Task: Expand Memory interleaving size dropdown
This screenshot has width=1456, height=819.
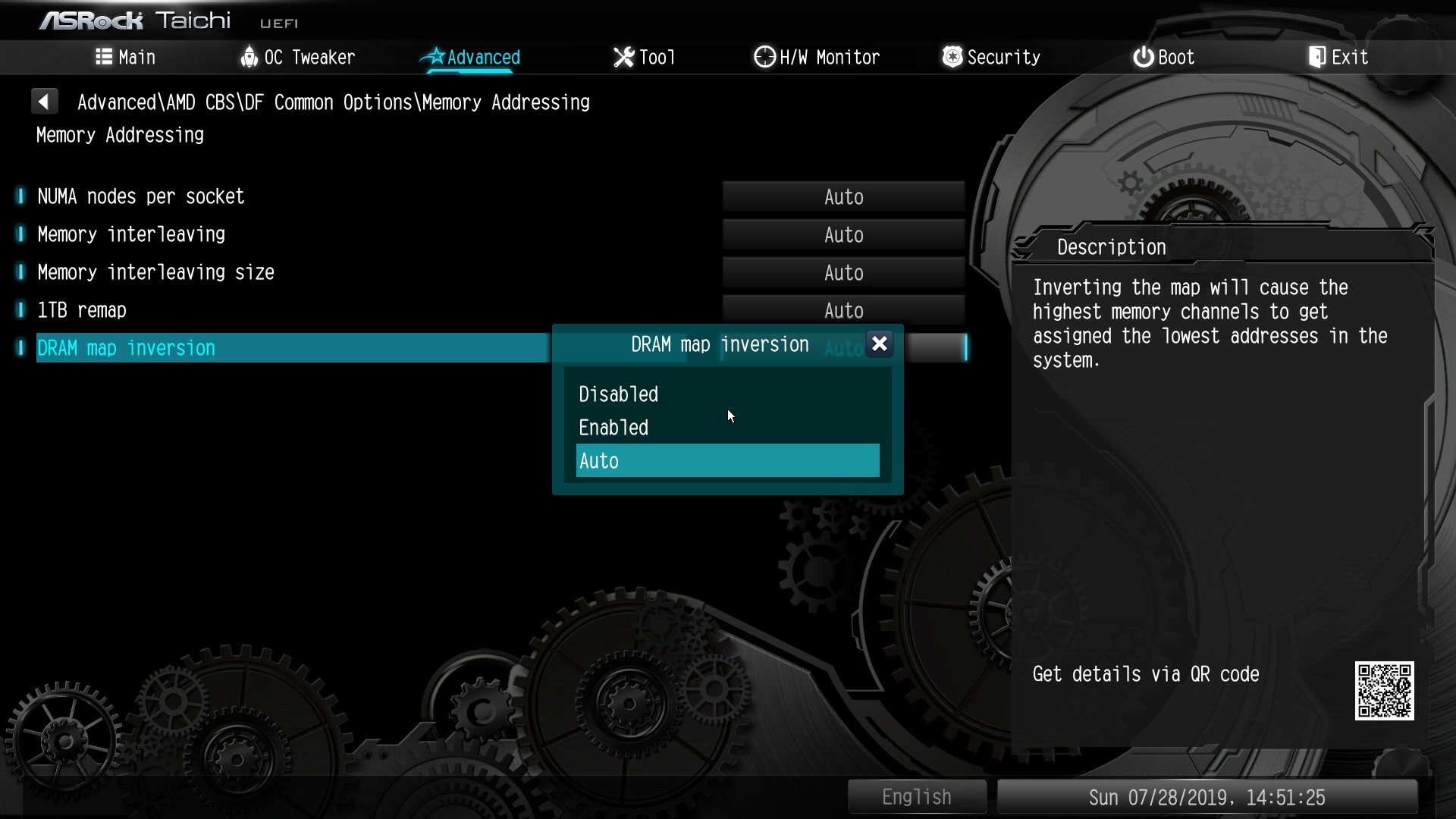Action: point(843,272)
